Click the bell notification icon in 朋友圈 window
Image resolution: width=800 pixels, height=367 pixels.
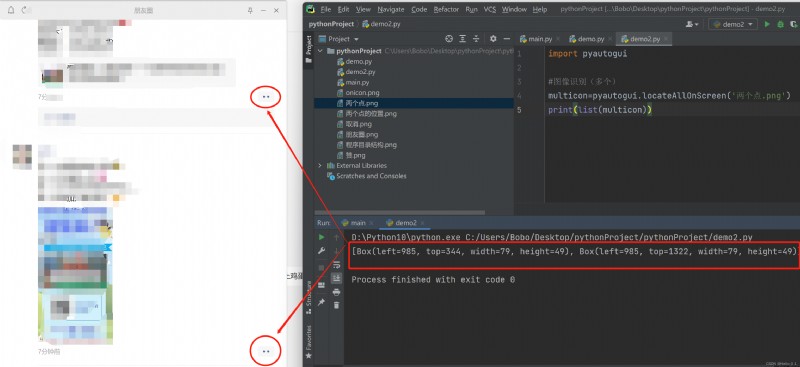pos(11,10)
